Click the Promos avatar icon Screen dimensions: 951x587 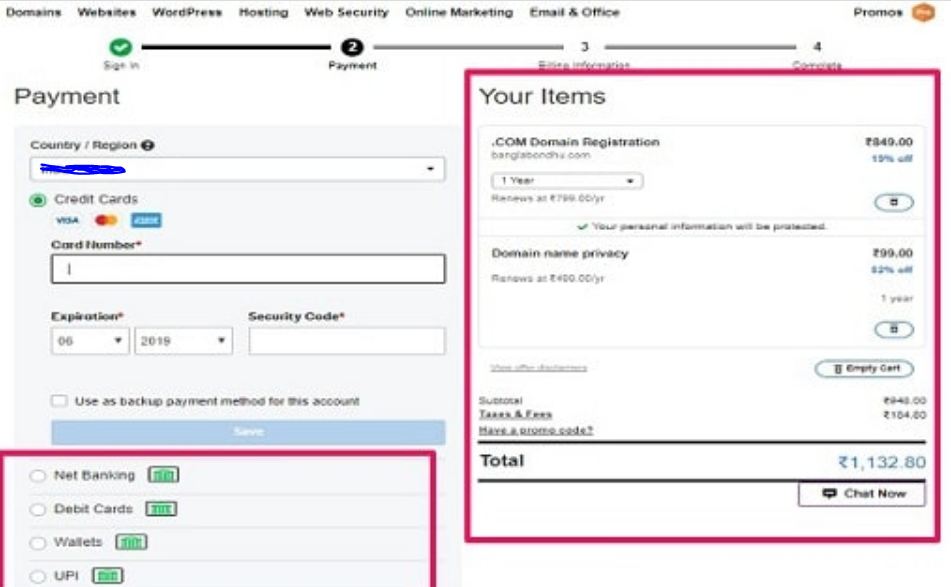coord(922,13)
